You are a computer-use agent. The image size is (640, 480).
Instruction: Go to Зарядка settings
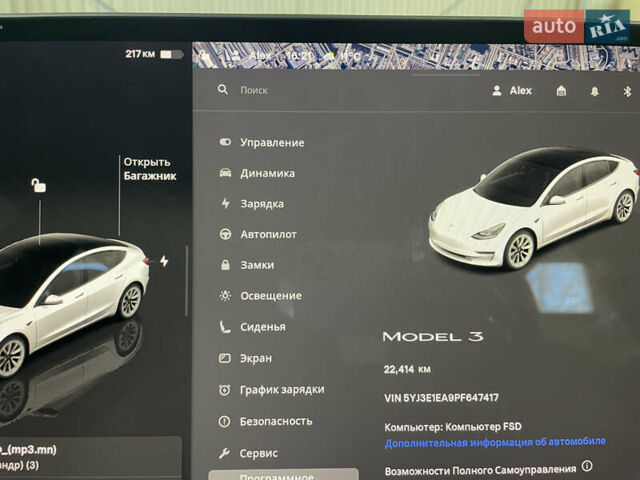click(x=261, y=204)
